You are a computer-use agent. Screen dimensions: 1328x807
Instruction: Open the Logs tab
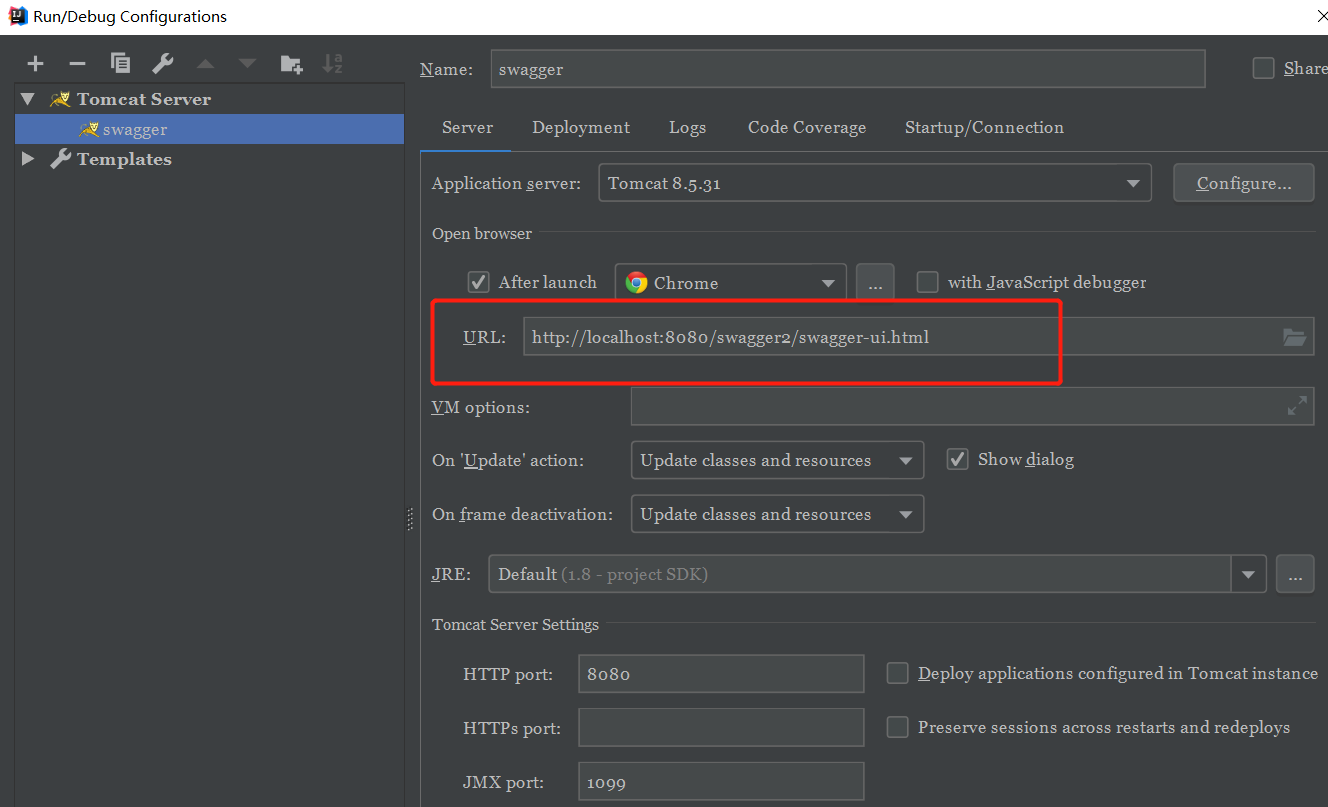point(687,127)
